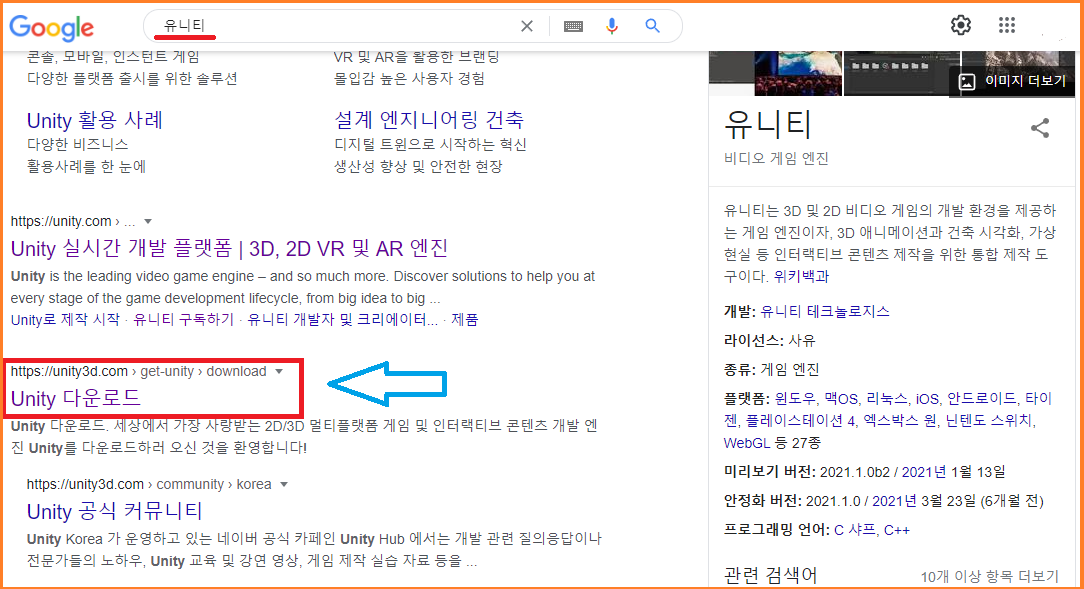Open the Unity 다운로드 result
Image resolution: width=1084 pixels, height=589 pixels.
[76, 398]
